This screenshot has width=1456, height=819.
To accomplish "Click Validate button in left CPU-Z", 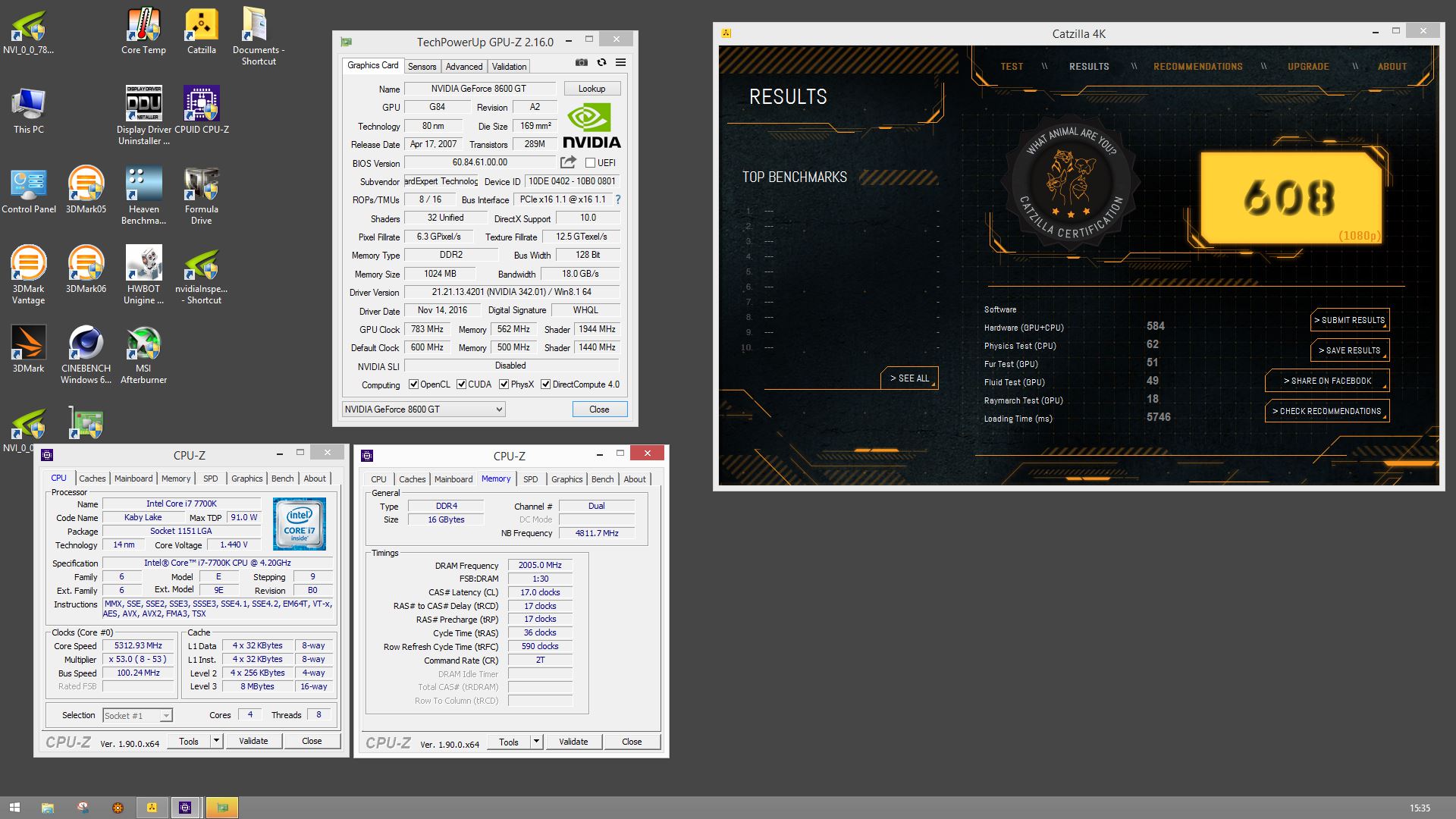I will [253, 741].
